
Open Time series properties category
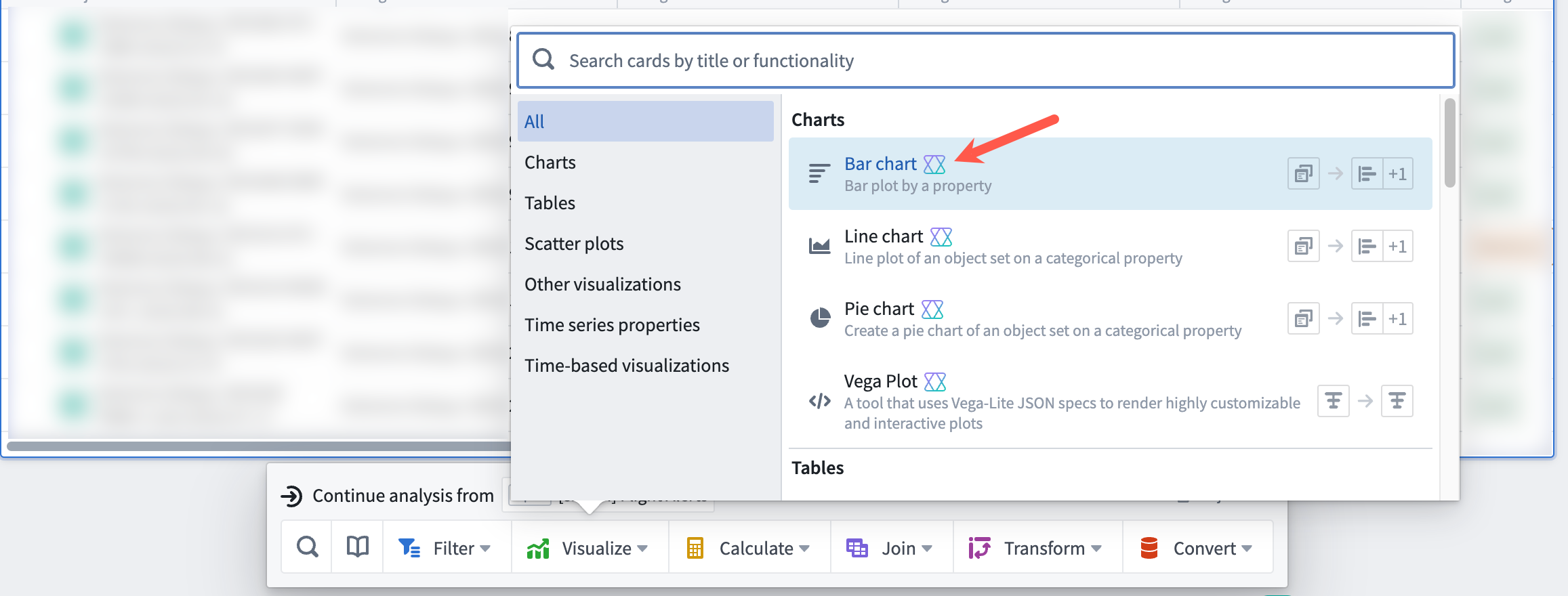(645, 324)
